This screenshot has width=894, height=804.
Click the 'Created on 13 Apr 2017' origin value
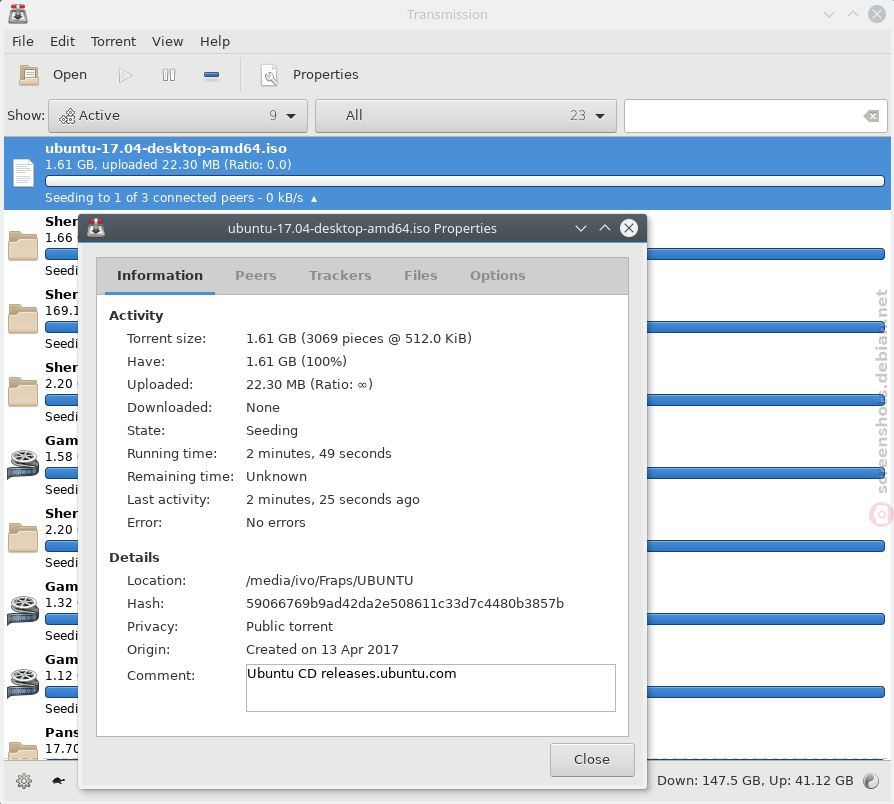pyautogui.click(x=322, y=649)
